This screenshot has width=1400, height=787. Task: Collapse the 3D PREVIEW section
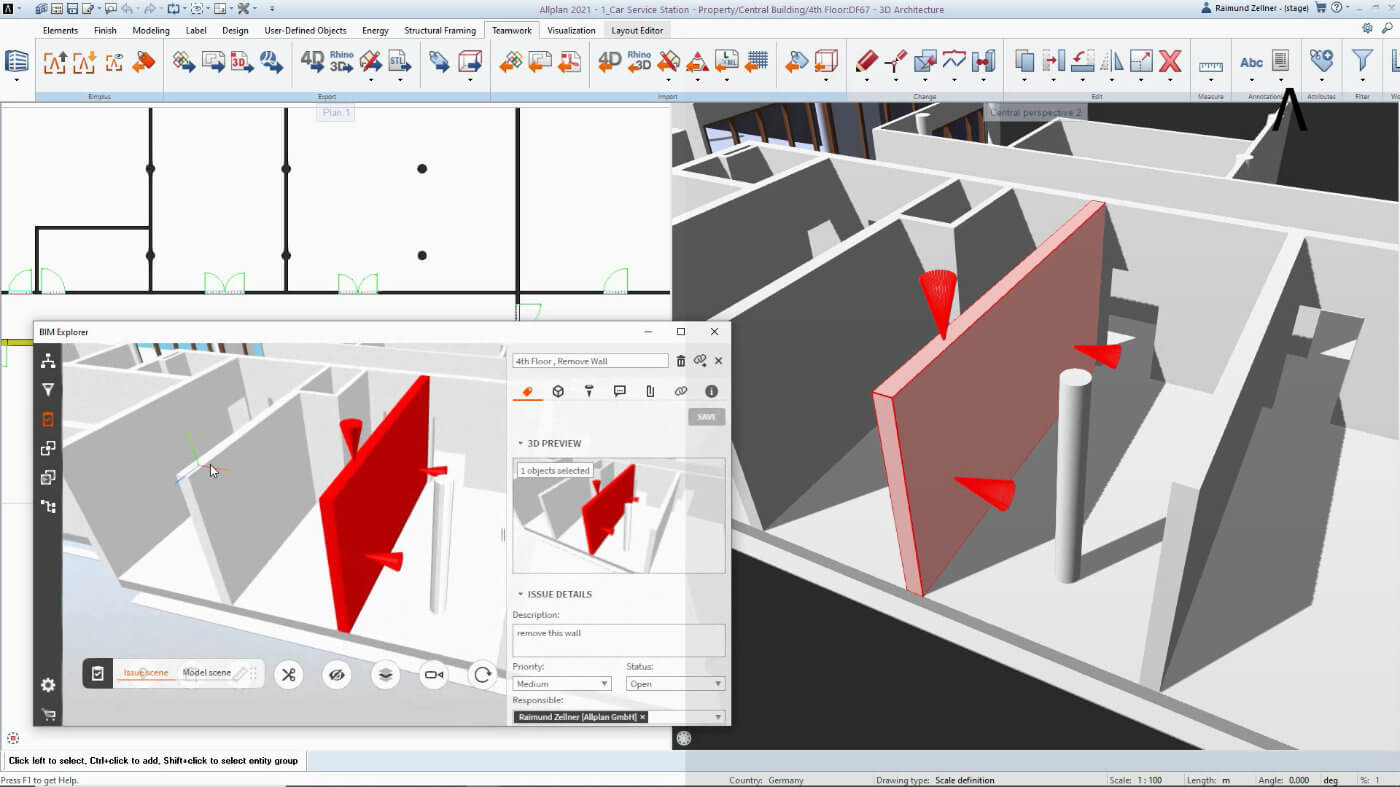(520, 442)
